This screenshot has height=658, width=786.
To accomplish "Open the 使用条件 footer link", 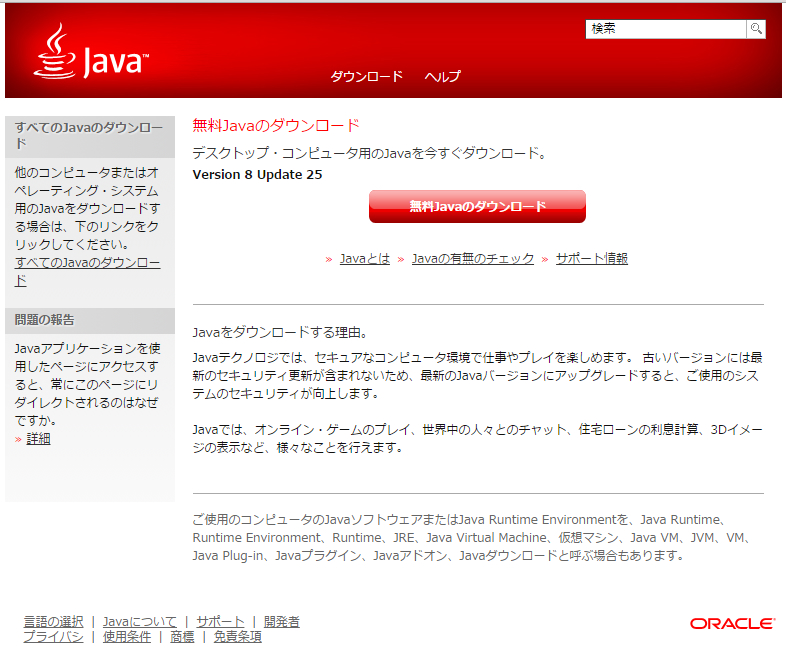I will (127, 637).
